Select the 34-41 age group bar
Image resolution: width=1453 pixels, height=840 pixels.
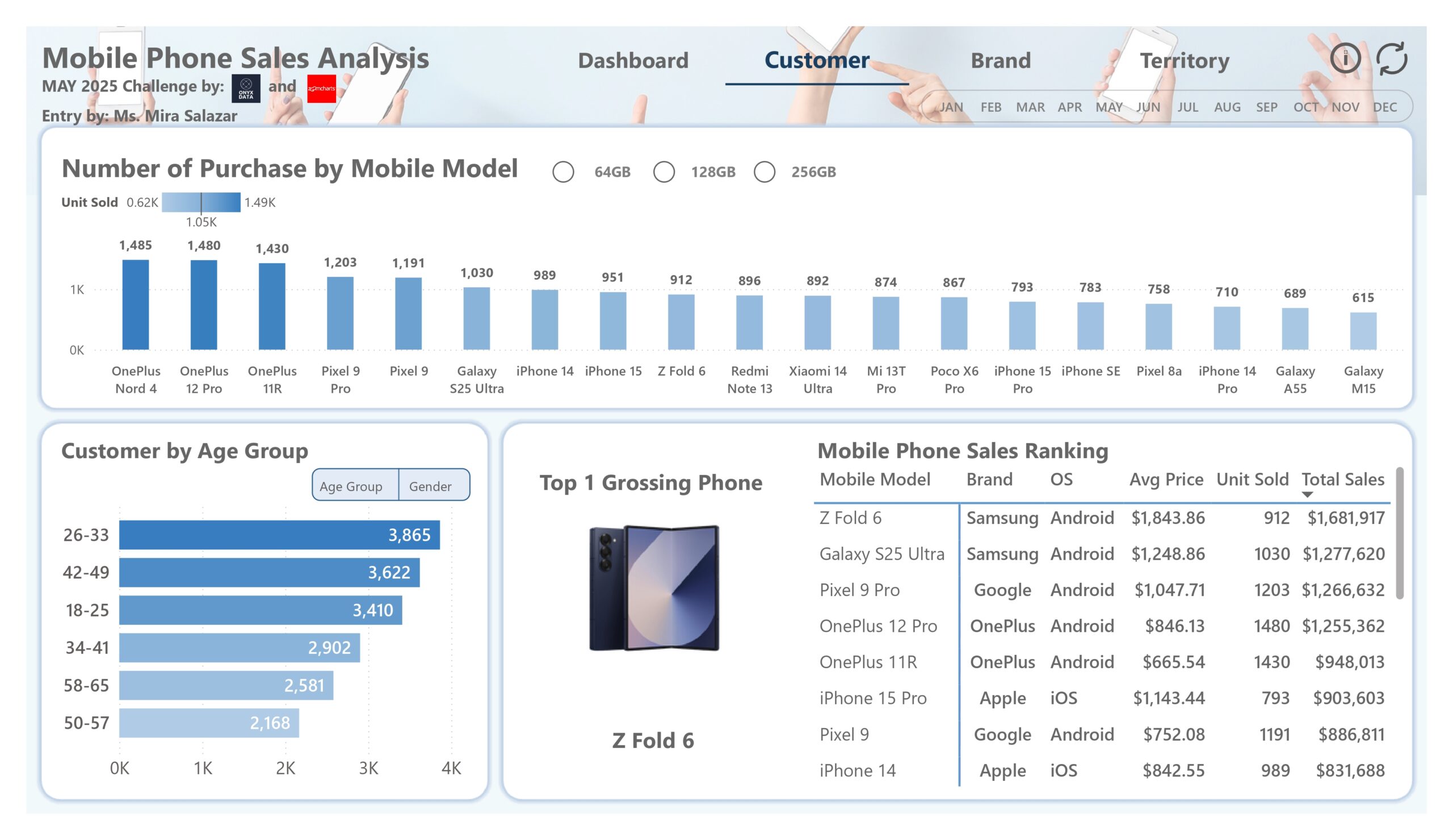point(240,648)
